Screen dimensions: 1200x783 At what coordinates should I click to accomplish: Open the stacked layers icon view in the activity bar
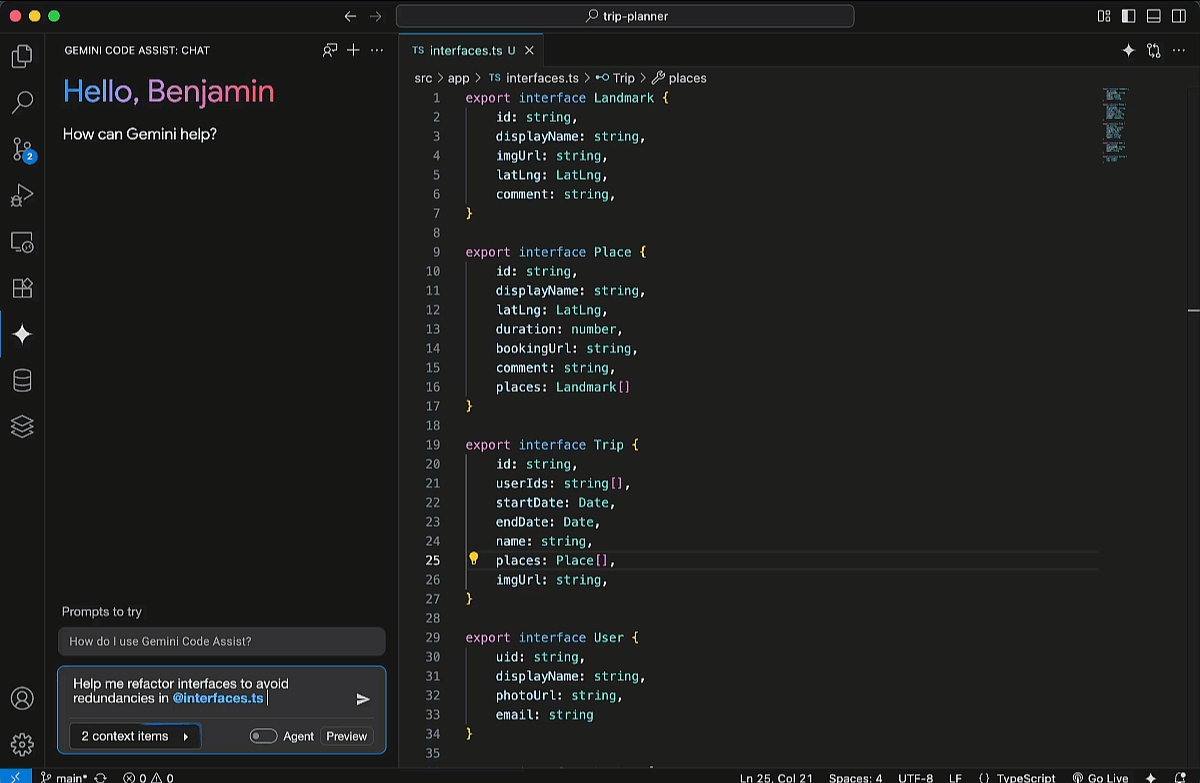click(x=22, y=426)
